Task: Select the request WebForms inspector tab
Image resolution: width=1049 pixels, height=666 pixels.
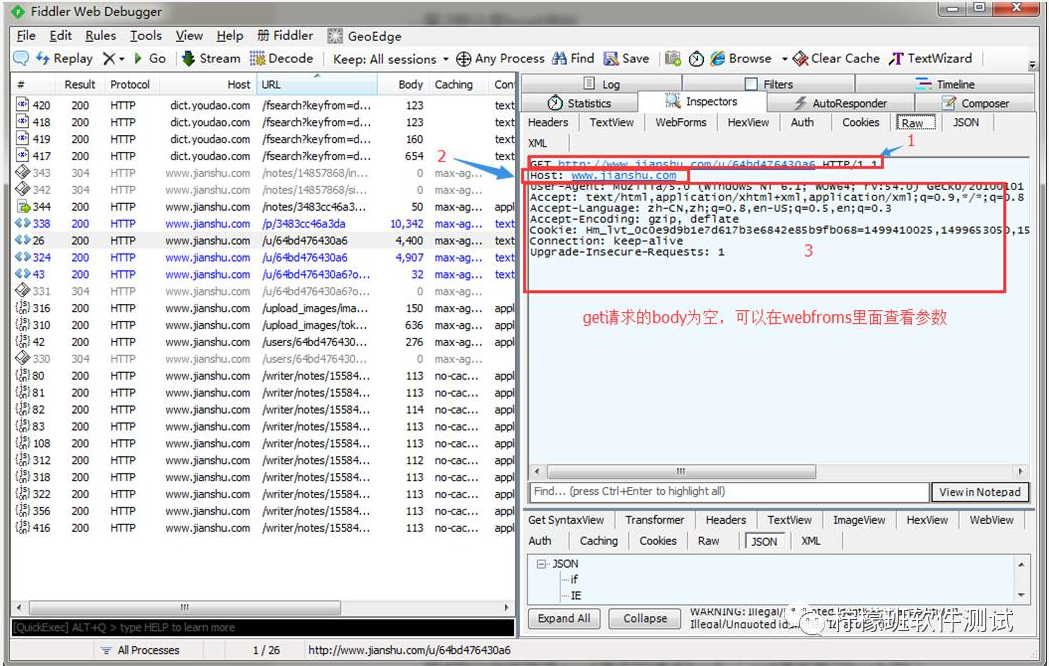Action: pyautogui.click(x=680, y=122)
